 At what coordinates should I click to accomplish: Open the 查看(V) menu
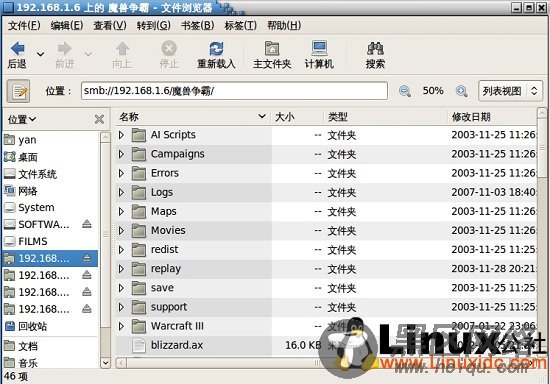point(110,26)
